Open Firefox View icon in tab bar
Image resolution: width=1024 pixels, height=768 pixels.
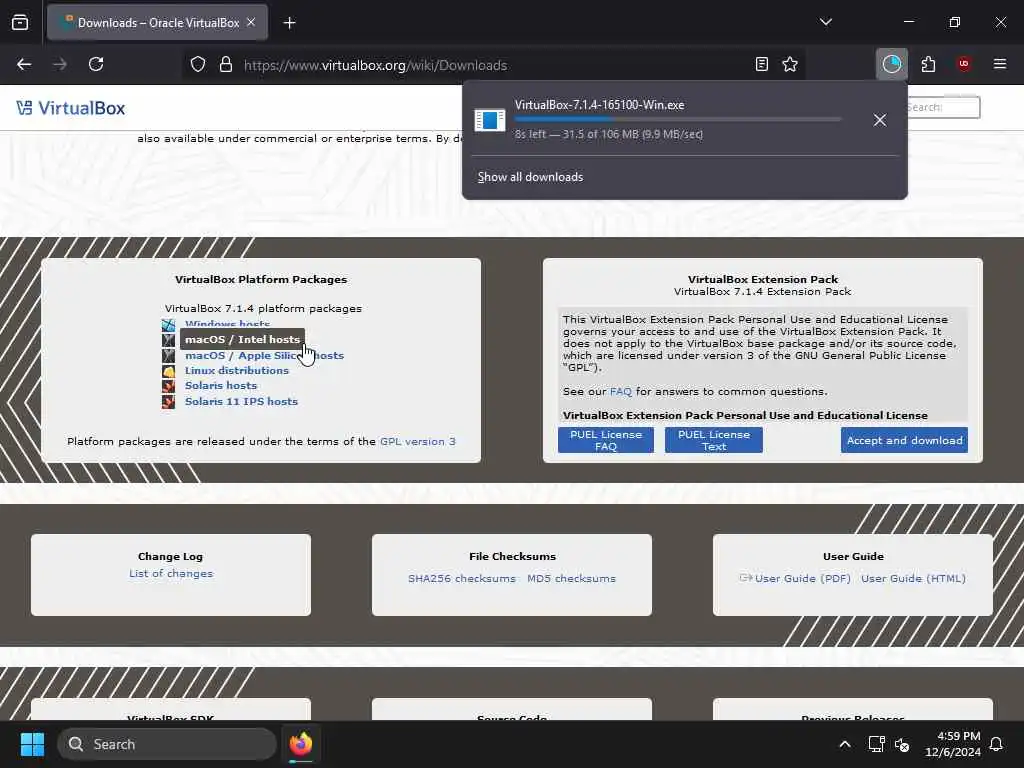pos(20,23)
